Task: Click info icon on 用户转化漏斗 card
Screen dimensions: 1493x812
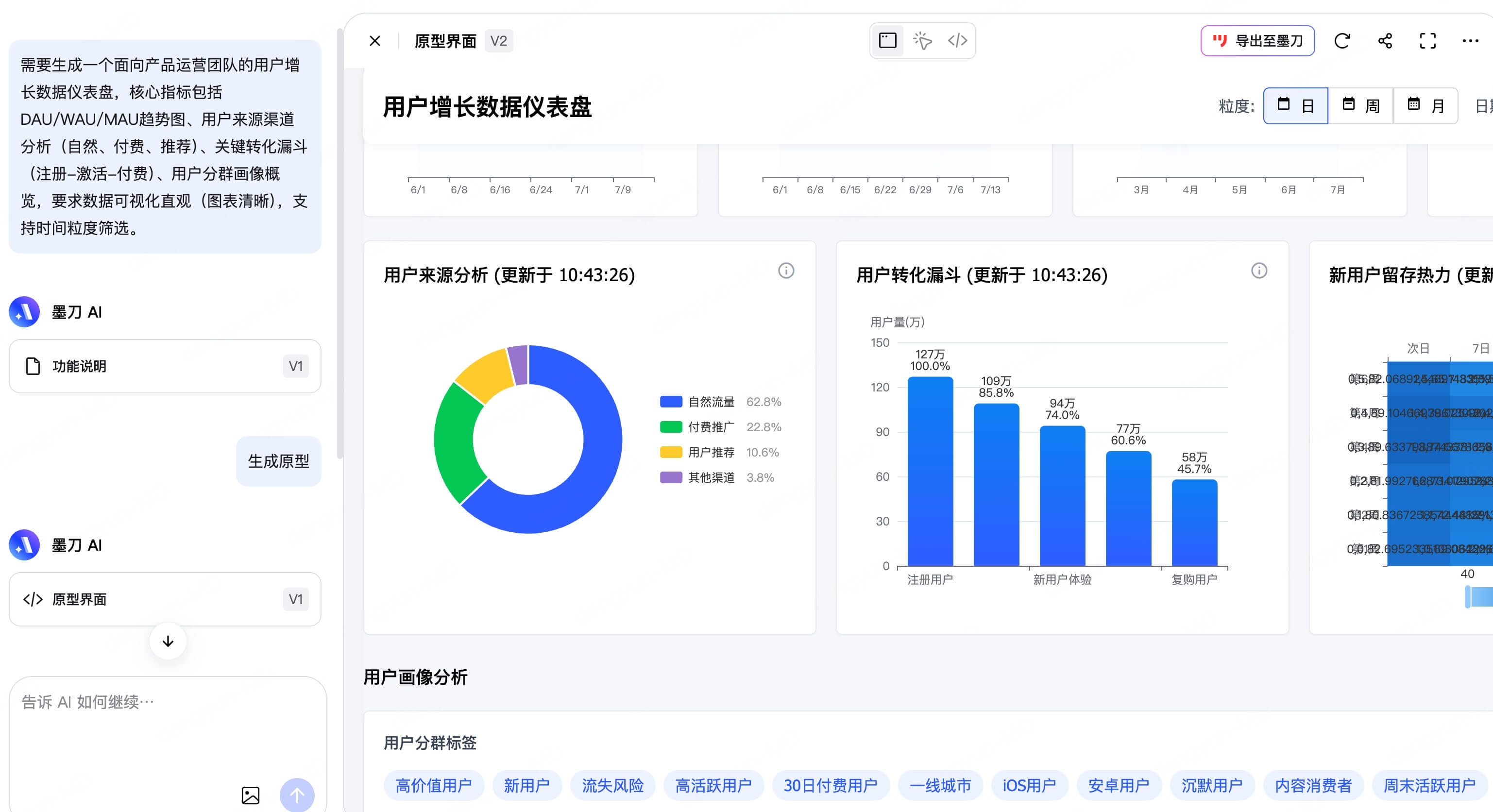Action: click(1259, 271)
